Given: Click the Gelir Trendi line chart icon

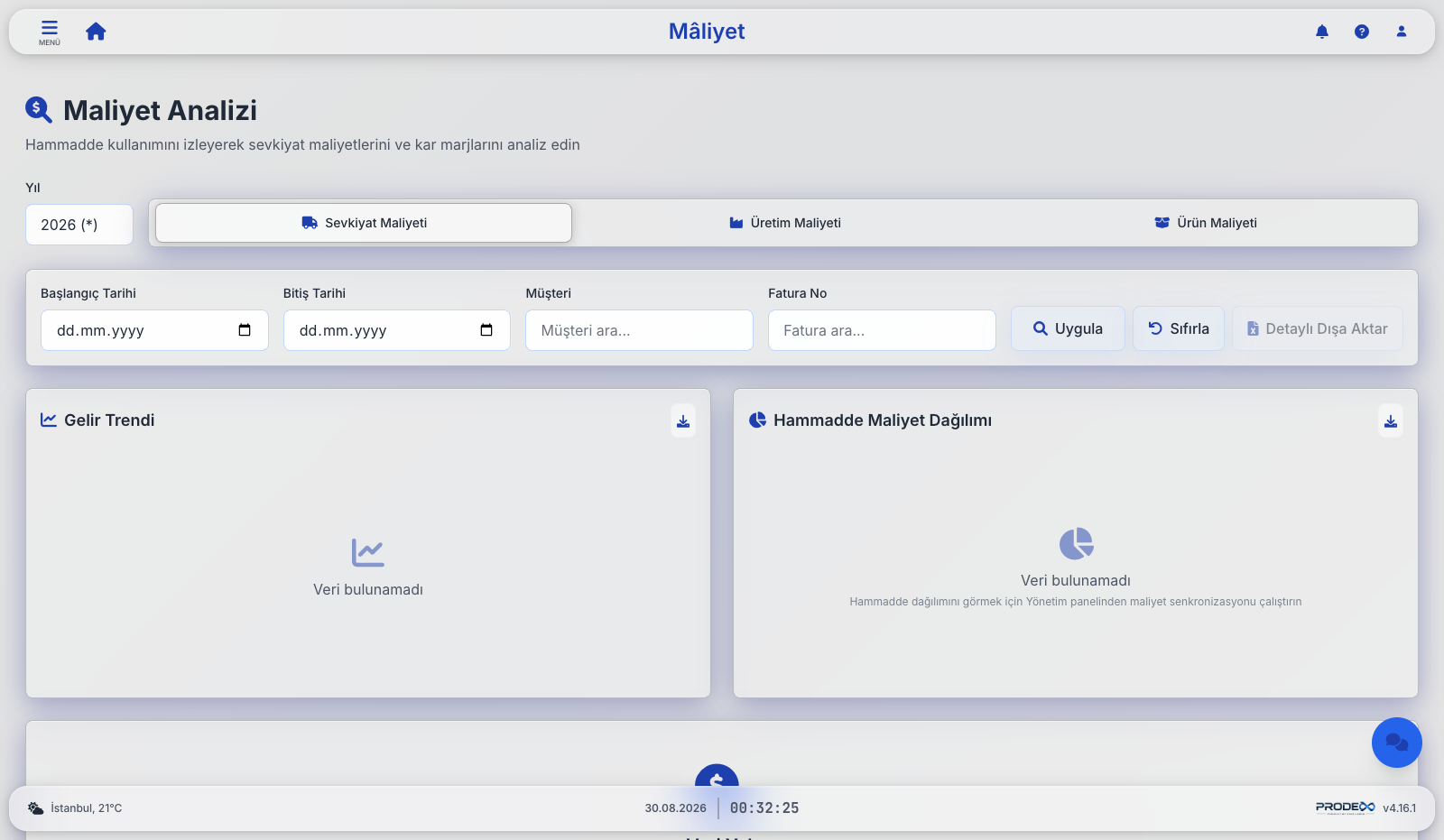Looking at the screenshot, I should click(49, 420).
